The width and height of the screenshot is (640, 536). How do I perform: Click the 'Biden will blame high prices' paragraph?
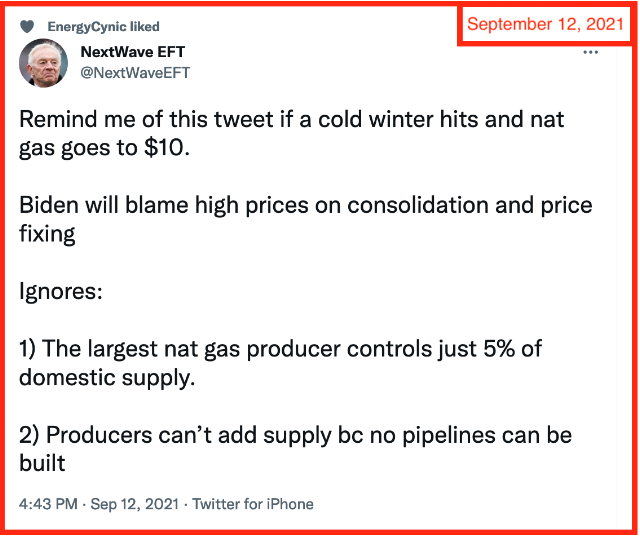coord(305,219)
